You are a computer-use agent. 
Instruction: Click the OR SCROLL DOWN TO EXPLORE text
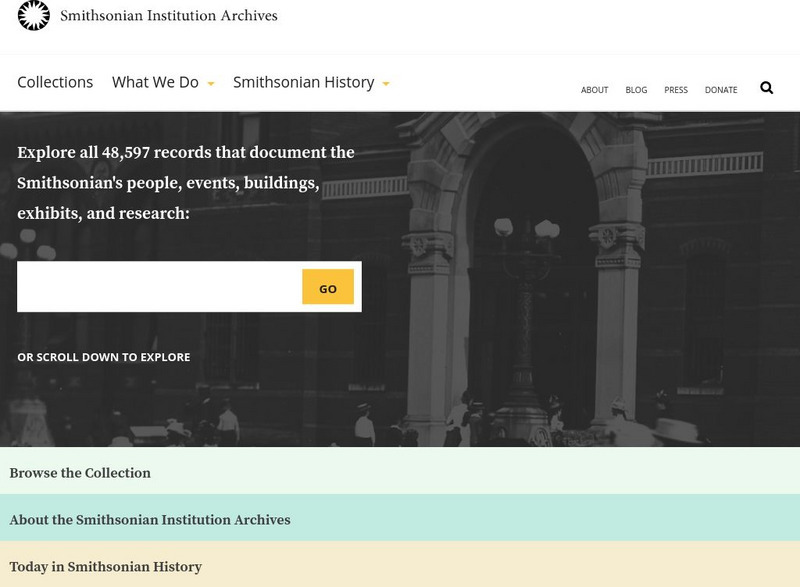click(x=102, y=355)
